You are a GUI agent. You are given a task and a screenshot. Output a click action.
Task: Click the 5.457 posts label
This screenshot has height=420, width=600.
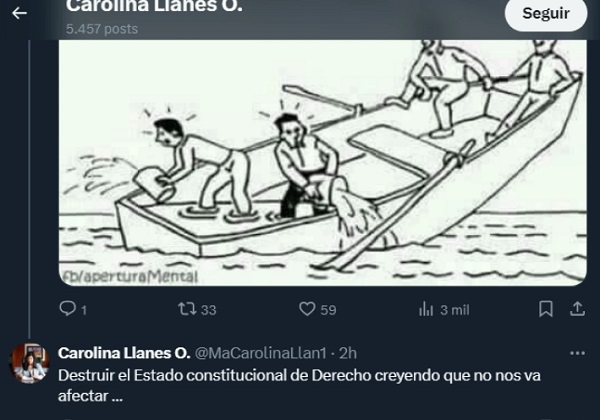102,29
